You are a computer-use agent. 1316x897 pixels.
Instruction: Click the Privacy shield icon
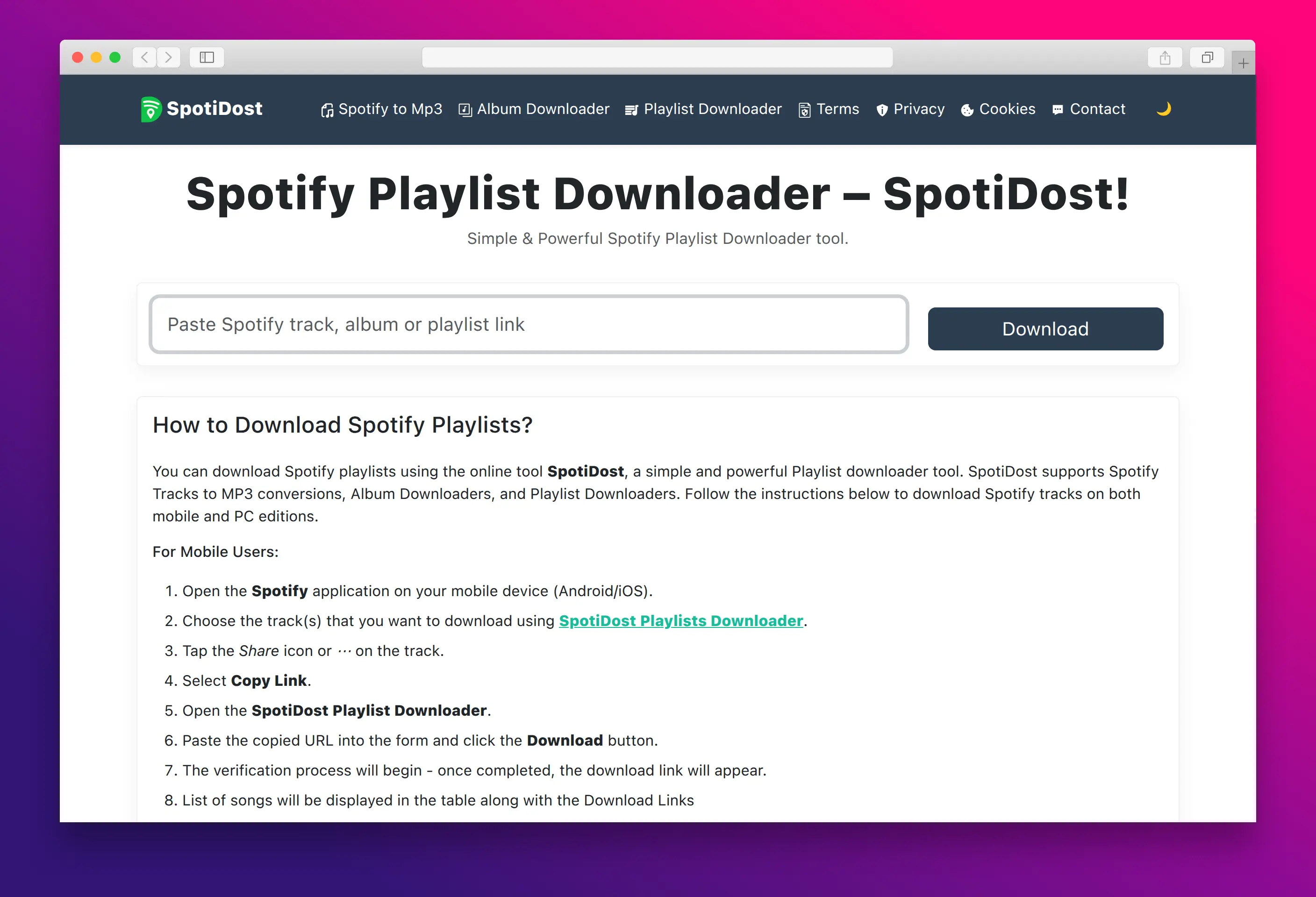(882, 109)
